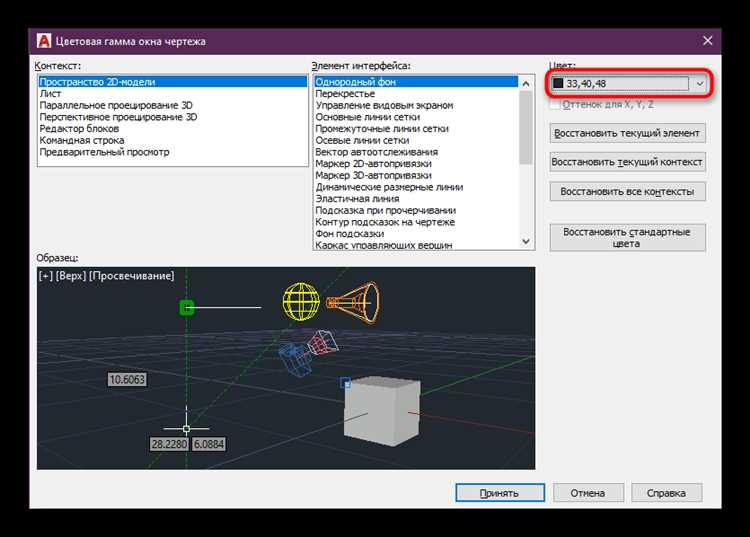Select Командная строка context

[x=172, y=141]
